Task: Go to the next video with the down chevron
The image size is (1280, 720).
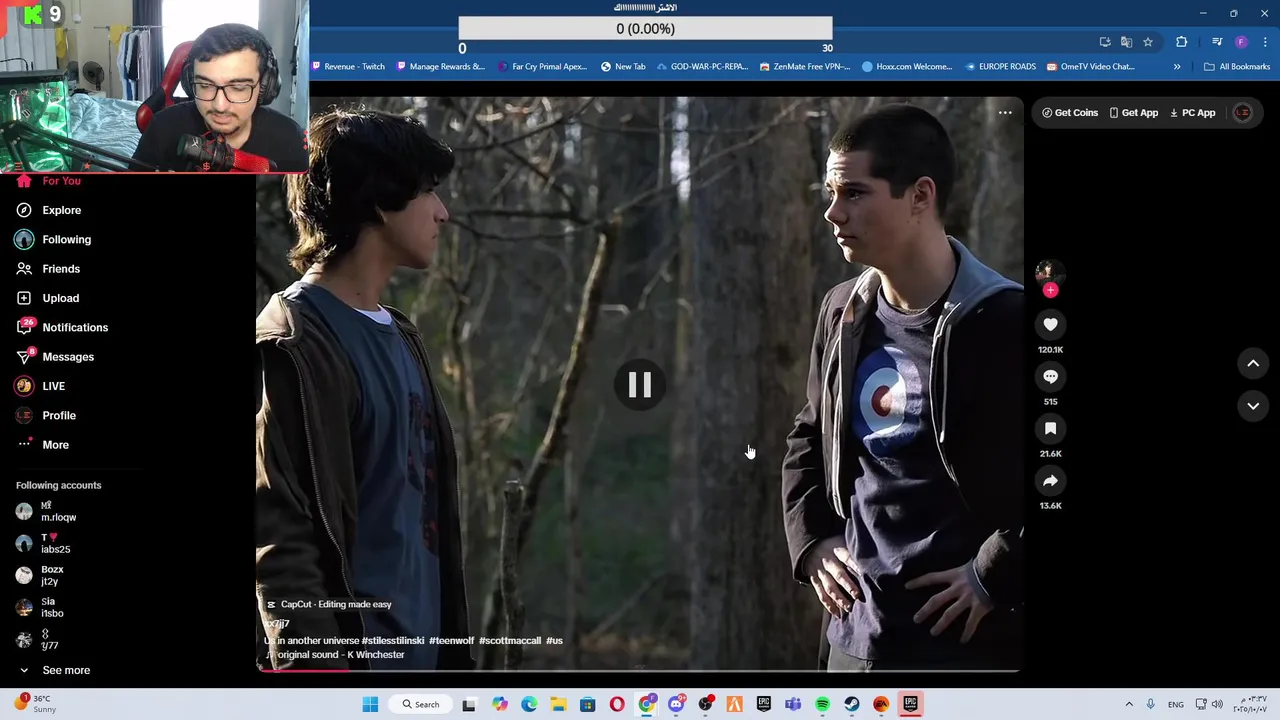Action: point(1253,406)
